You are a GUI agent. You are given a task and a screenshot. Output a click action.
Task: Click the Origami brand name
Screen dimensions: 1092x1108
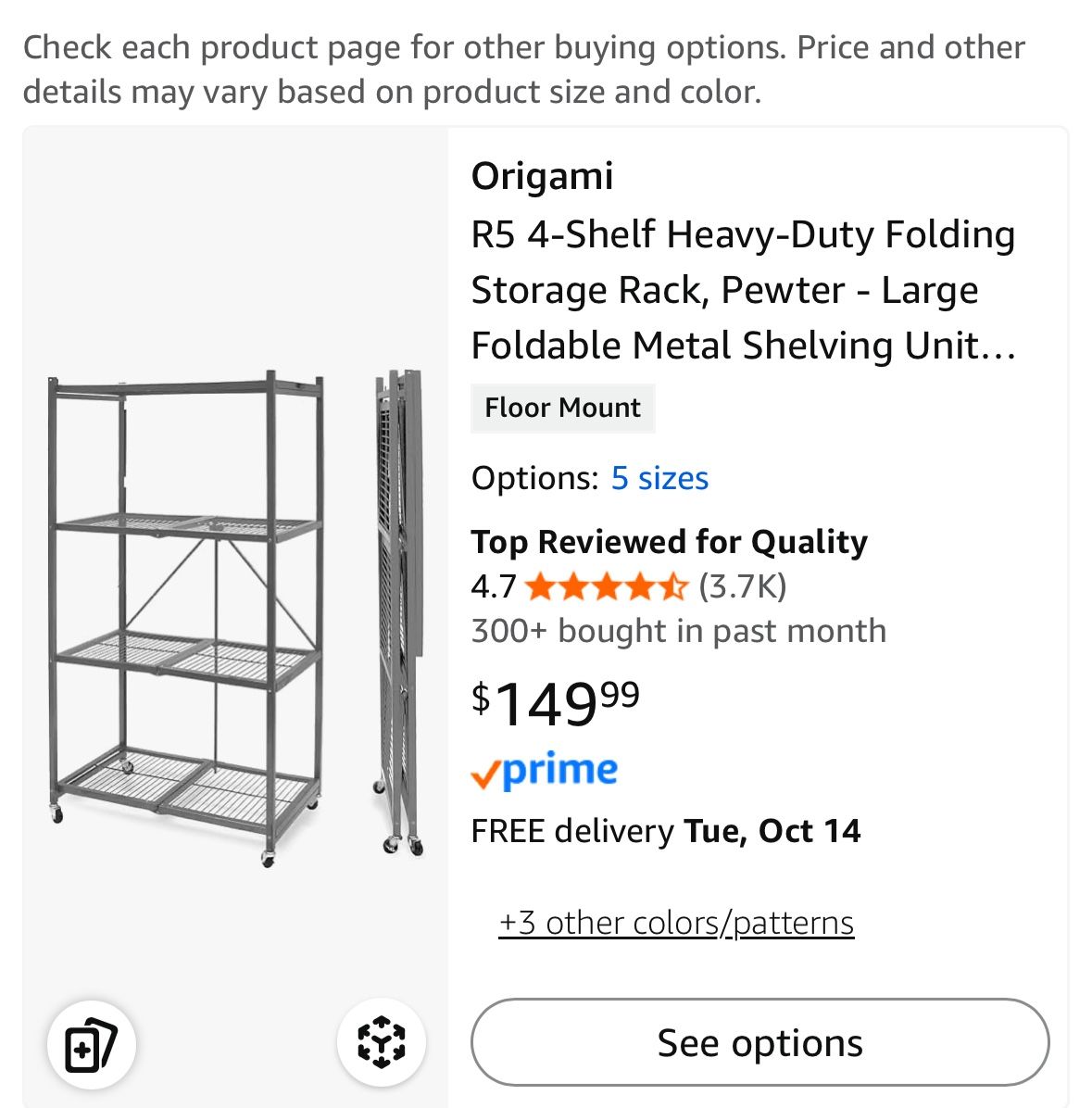pyautogui.click(x=542, y=175)
